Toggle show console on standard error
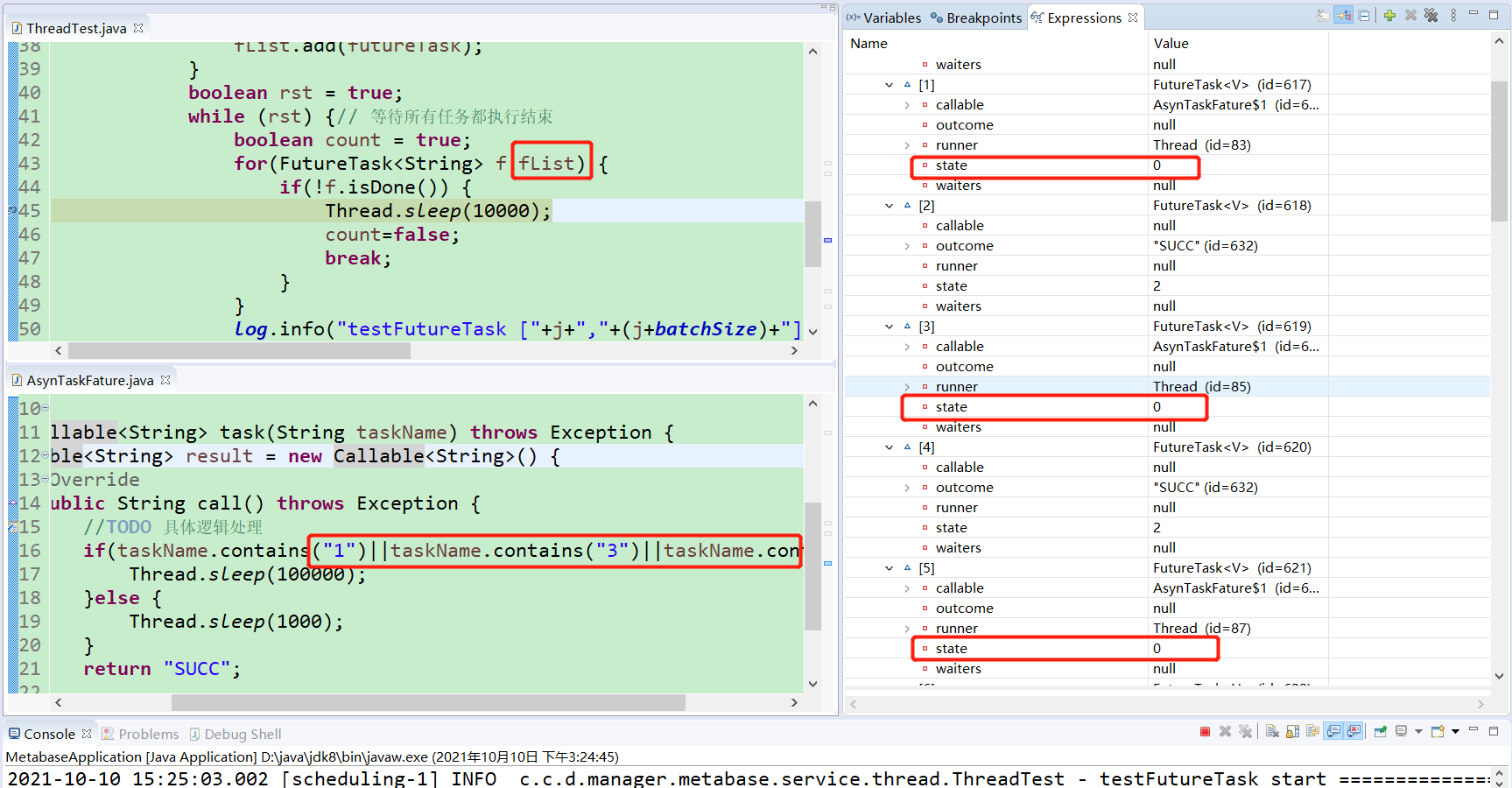 (x=1354, y=732)
